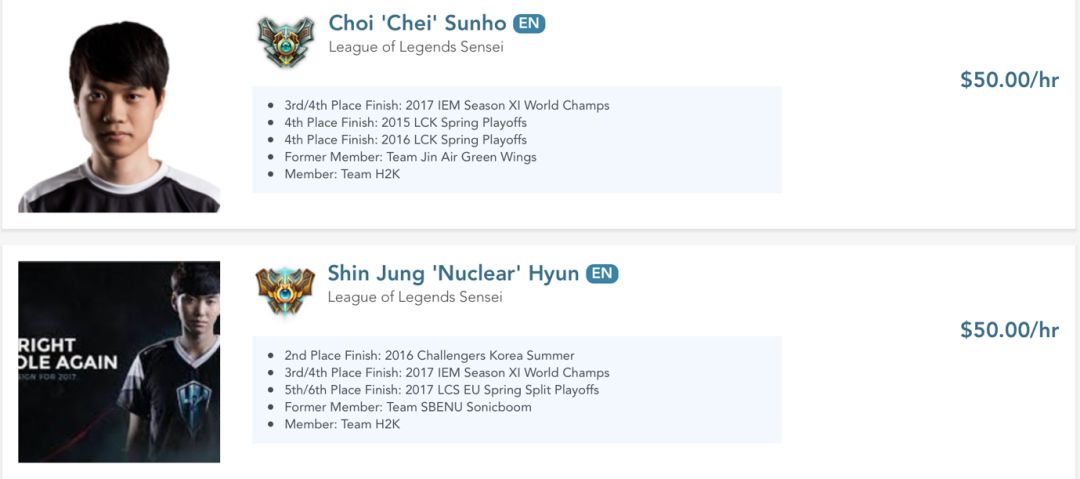This screenshot has height=479, width=1080.
Task: Open Choi 'Chei' Sunho's profile photo
Action: point(119,115)
